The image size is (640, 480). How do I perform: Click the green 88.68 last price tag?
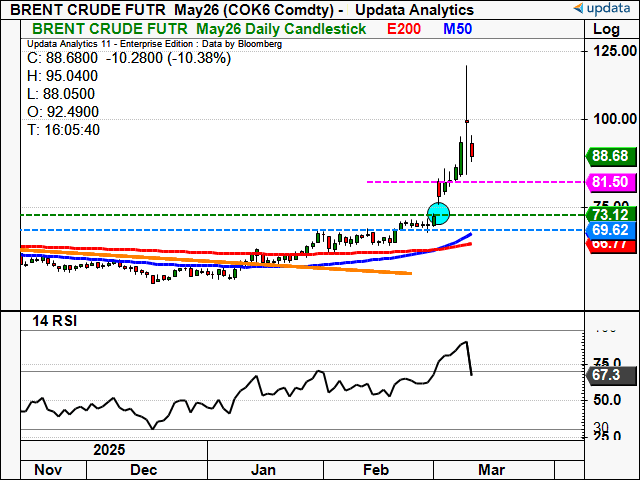click(609, 156)
